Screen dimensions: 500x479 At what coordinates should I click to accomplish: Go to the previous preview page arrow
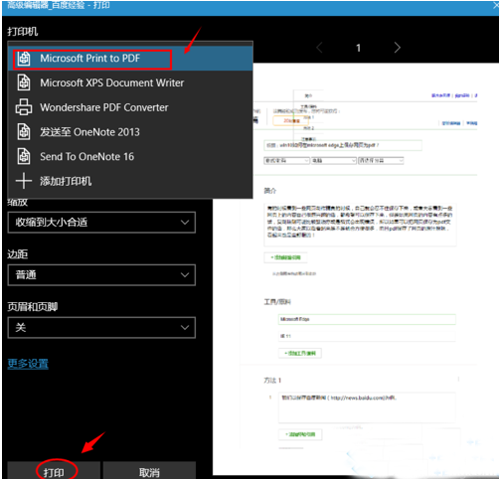pyautogui.click(x=319, y=48)
